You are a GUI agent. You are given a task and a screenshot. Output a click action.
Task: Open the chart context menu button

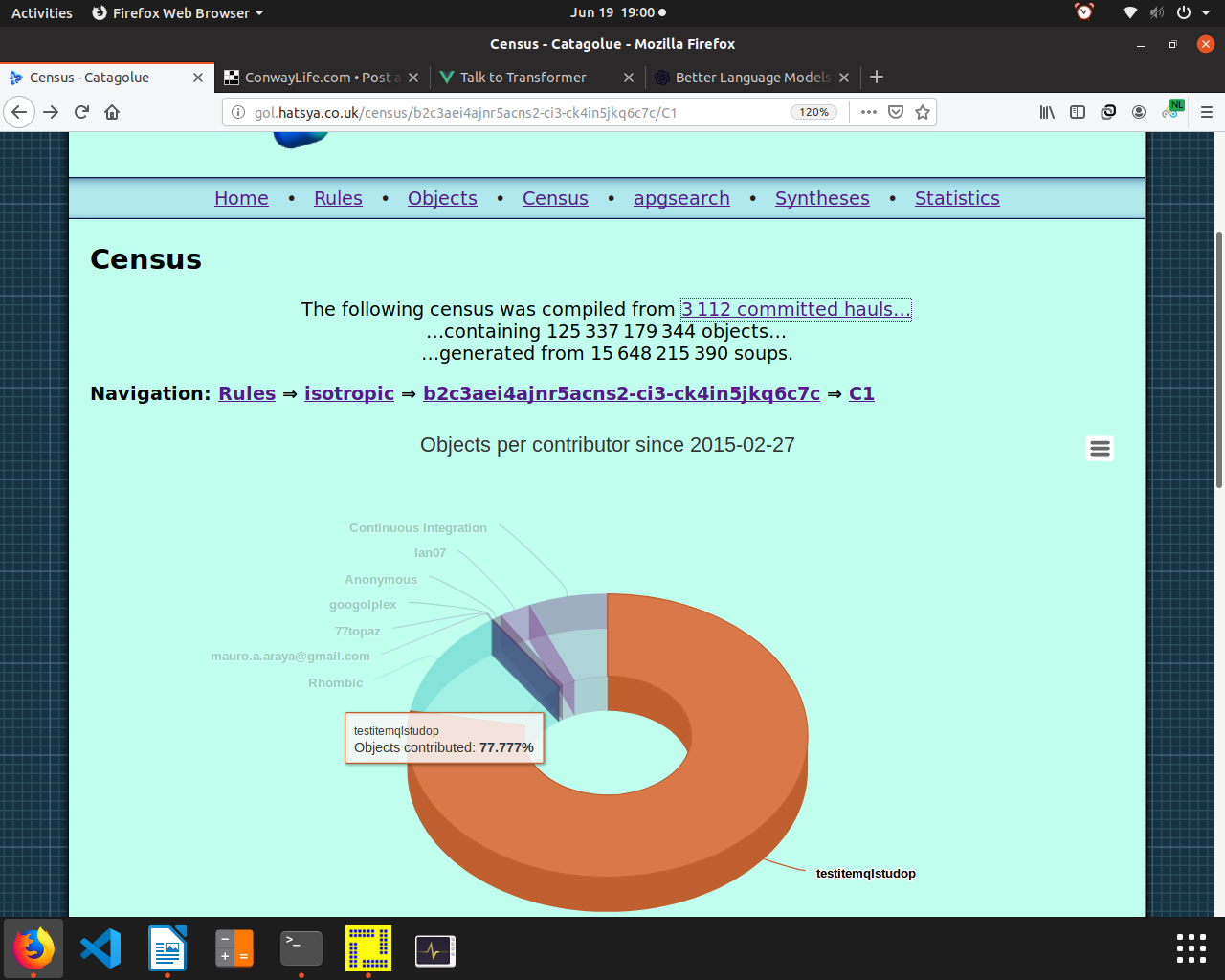click(x=1100, y=448)
